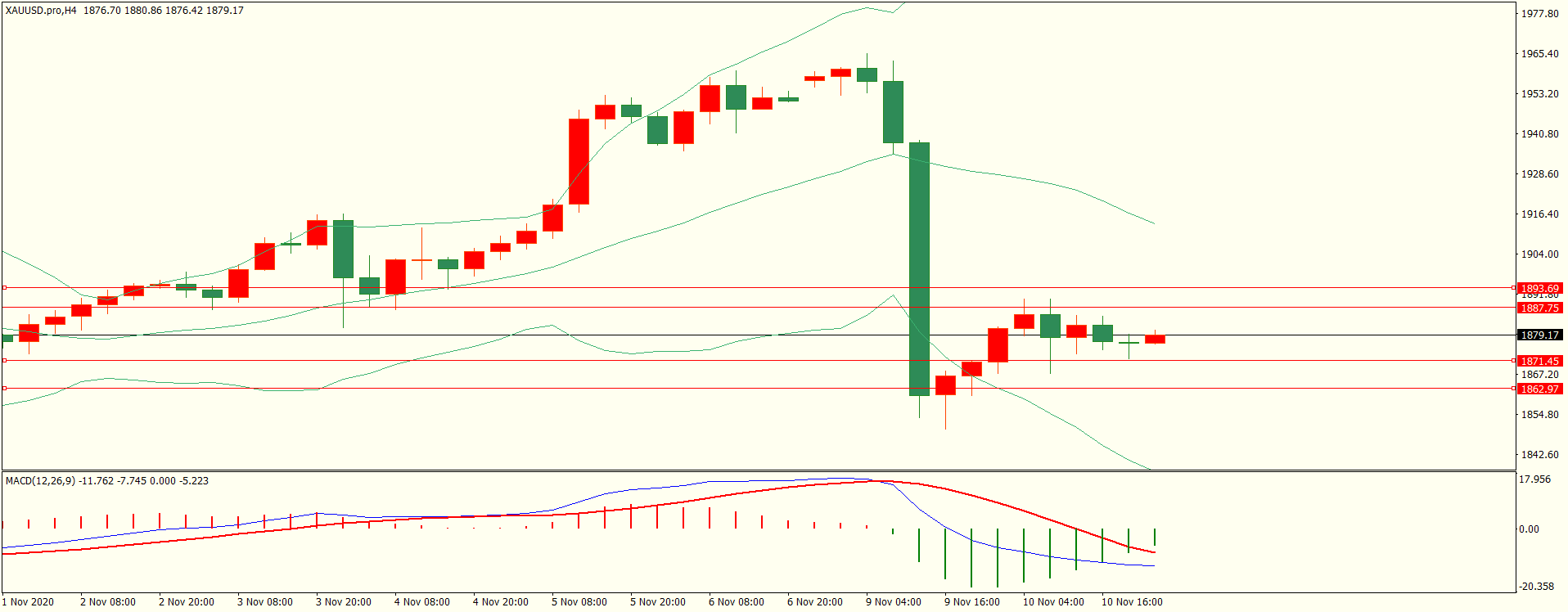This screenshot has height=612, width=1568.
Task: Click the 9 Nov 16:00 time label
Action: coord(972,602)
